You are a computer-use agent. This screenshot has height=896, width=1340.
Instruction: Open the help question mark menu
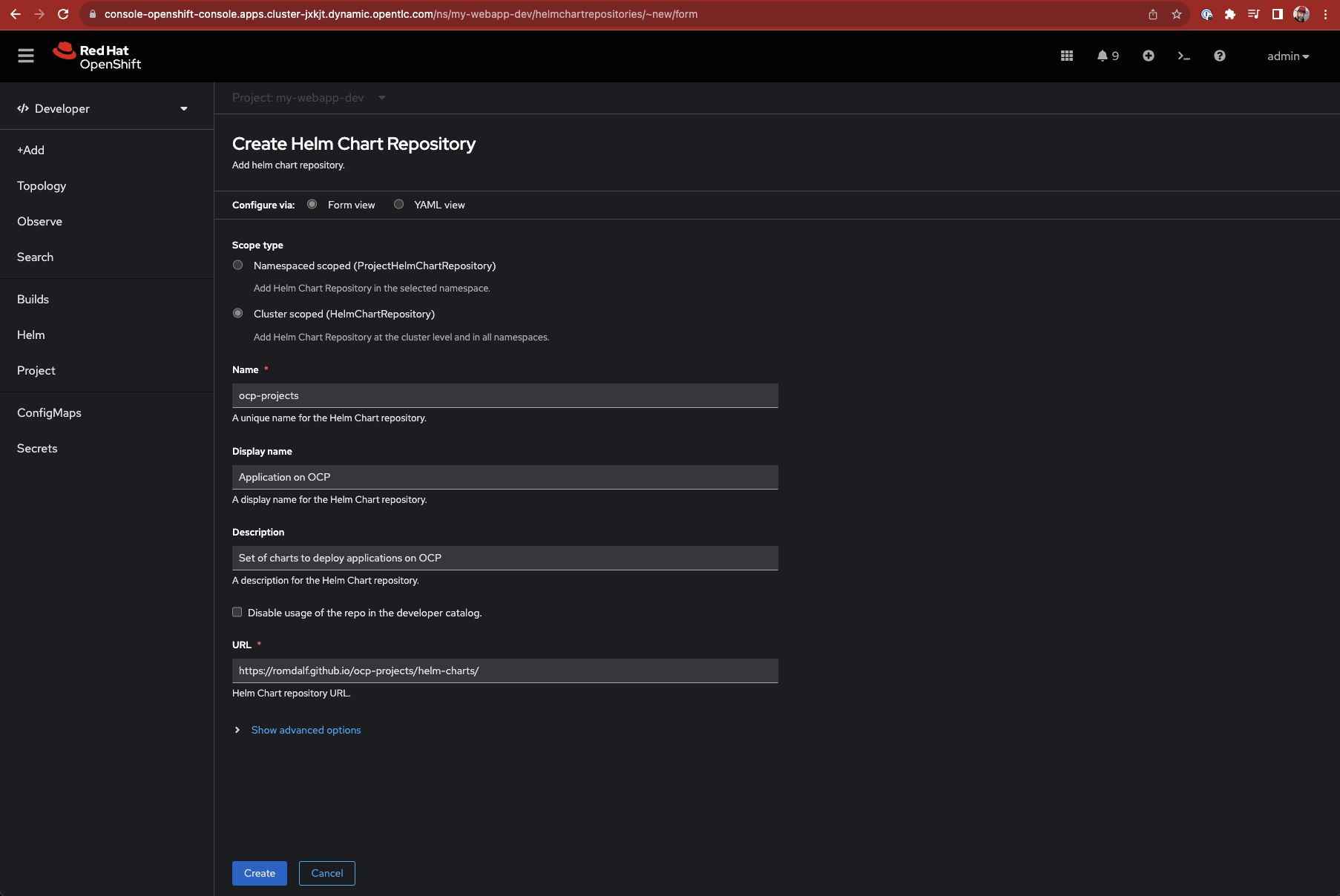[x=1219, y=56]
